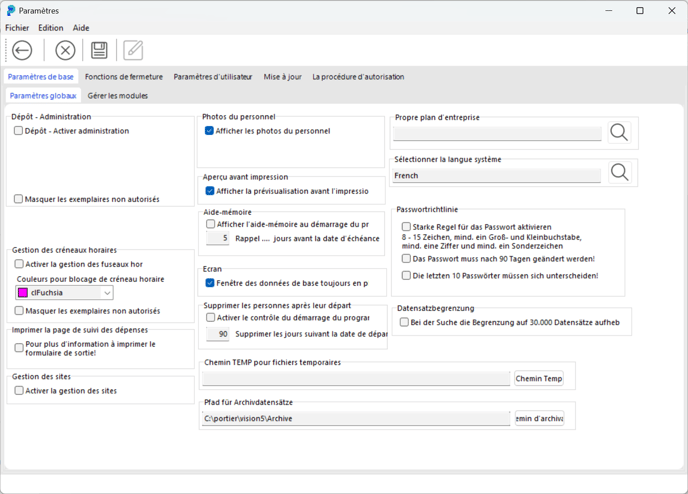
Task: Toggle Bei der Suche die Begrenzung checkbox
Action: coord(404,322)
